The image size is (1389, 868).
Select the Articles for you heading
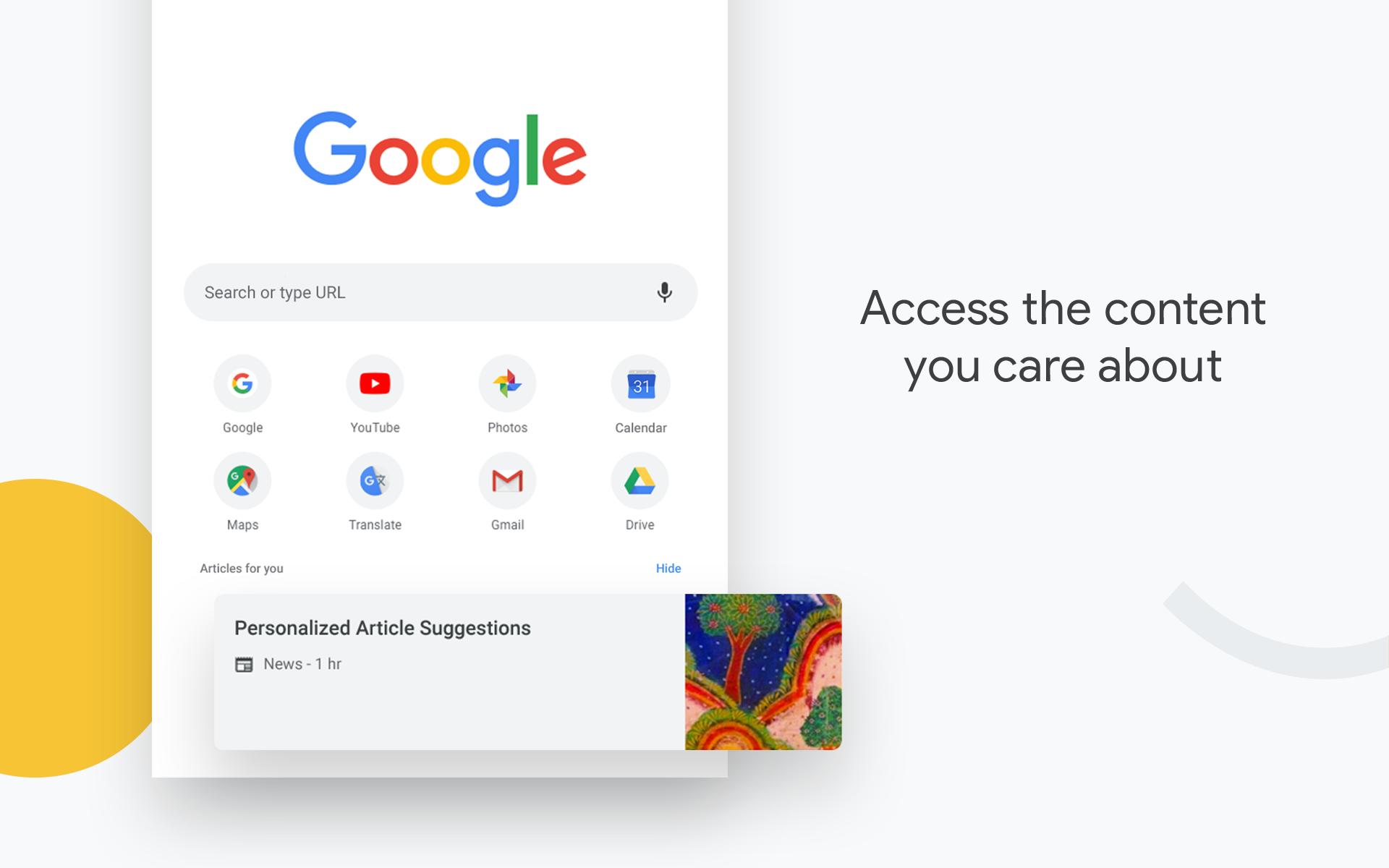click(242, 568)
